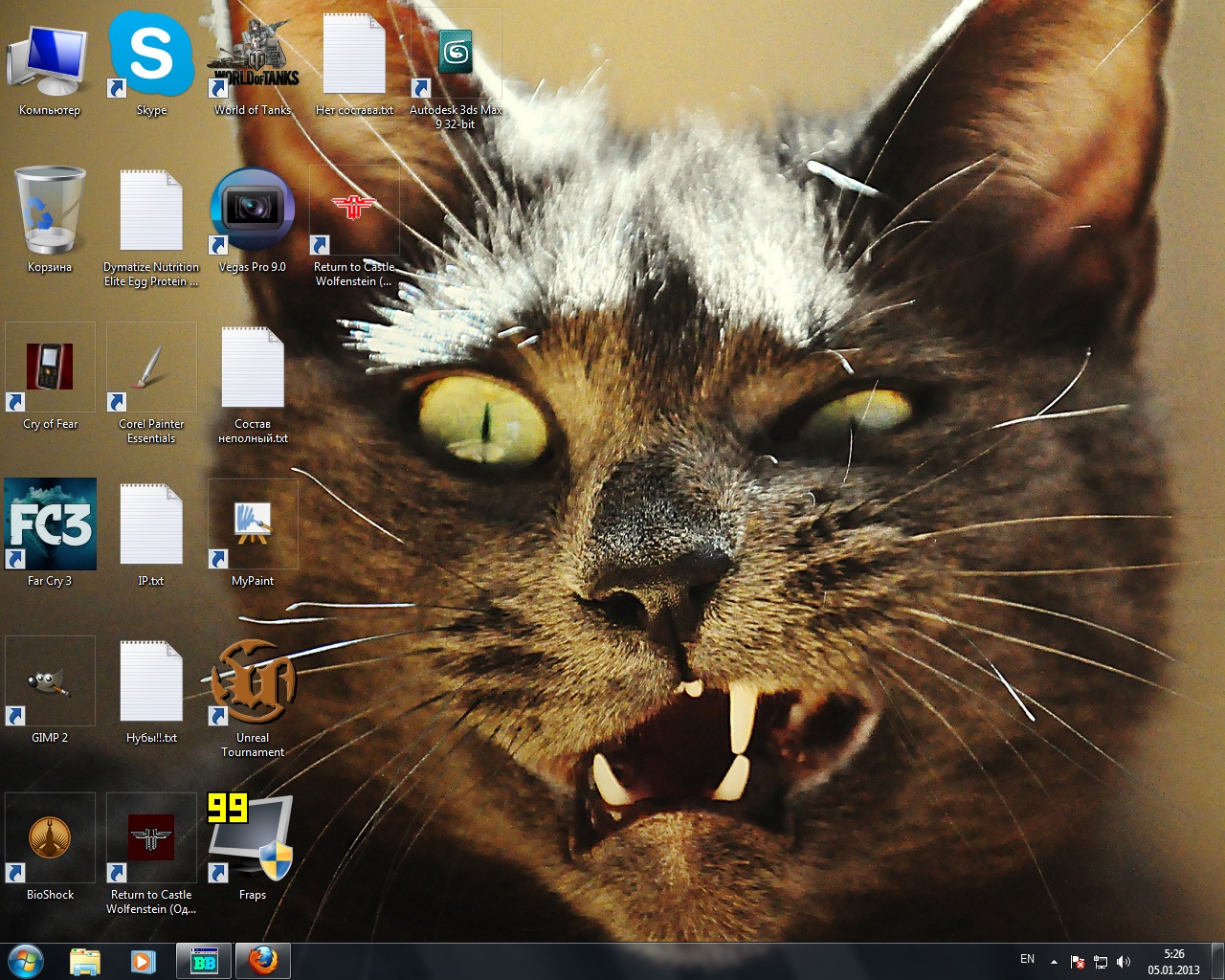Show hidden system tray icons
Image resolution: width=1225 pixels, height=980 pixels.
tap(1054, 962)
